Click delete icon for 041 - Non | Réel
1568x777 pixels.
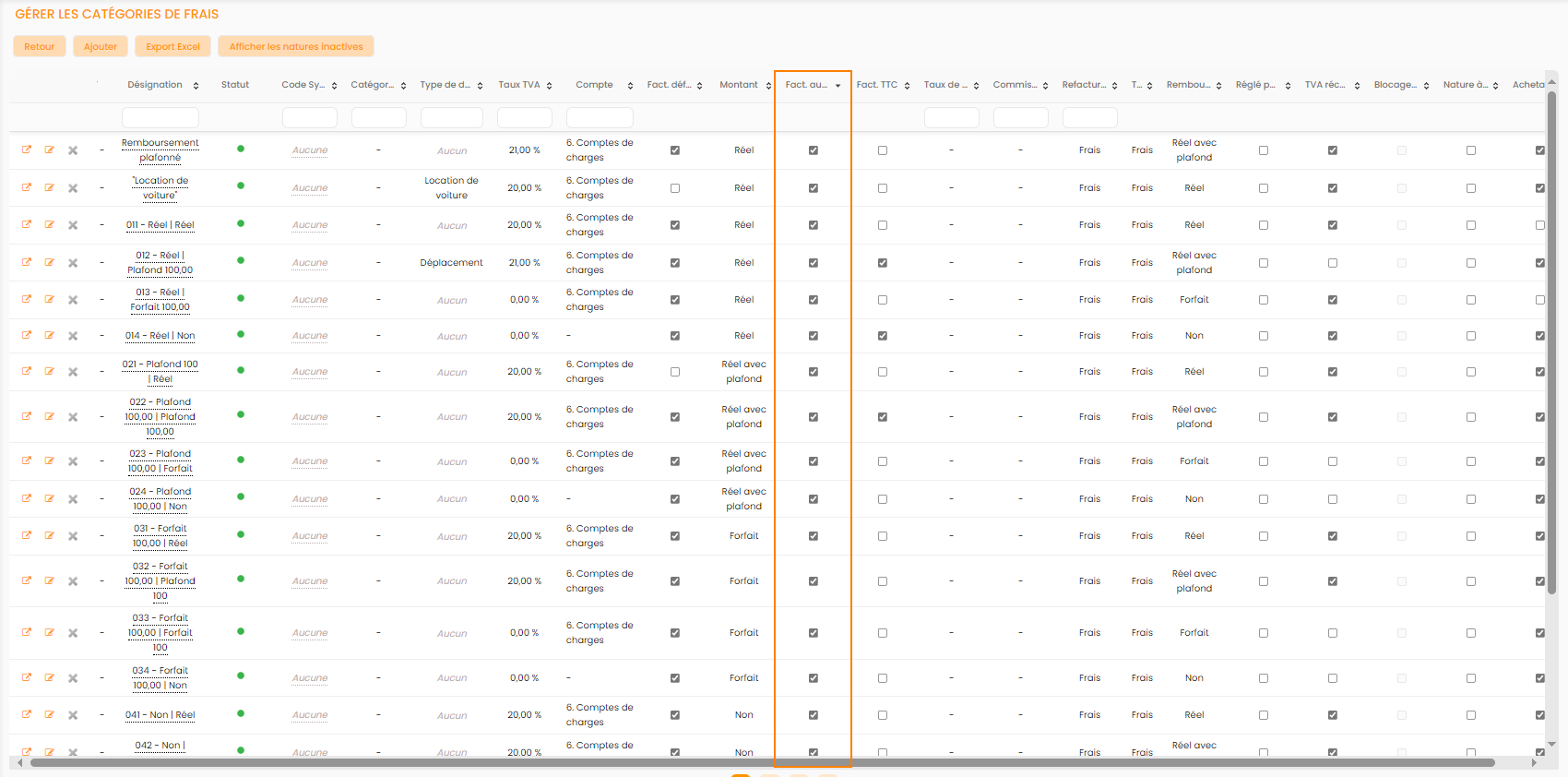(x=73, y=715)
